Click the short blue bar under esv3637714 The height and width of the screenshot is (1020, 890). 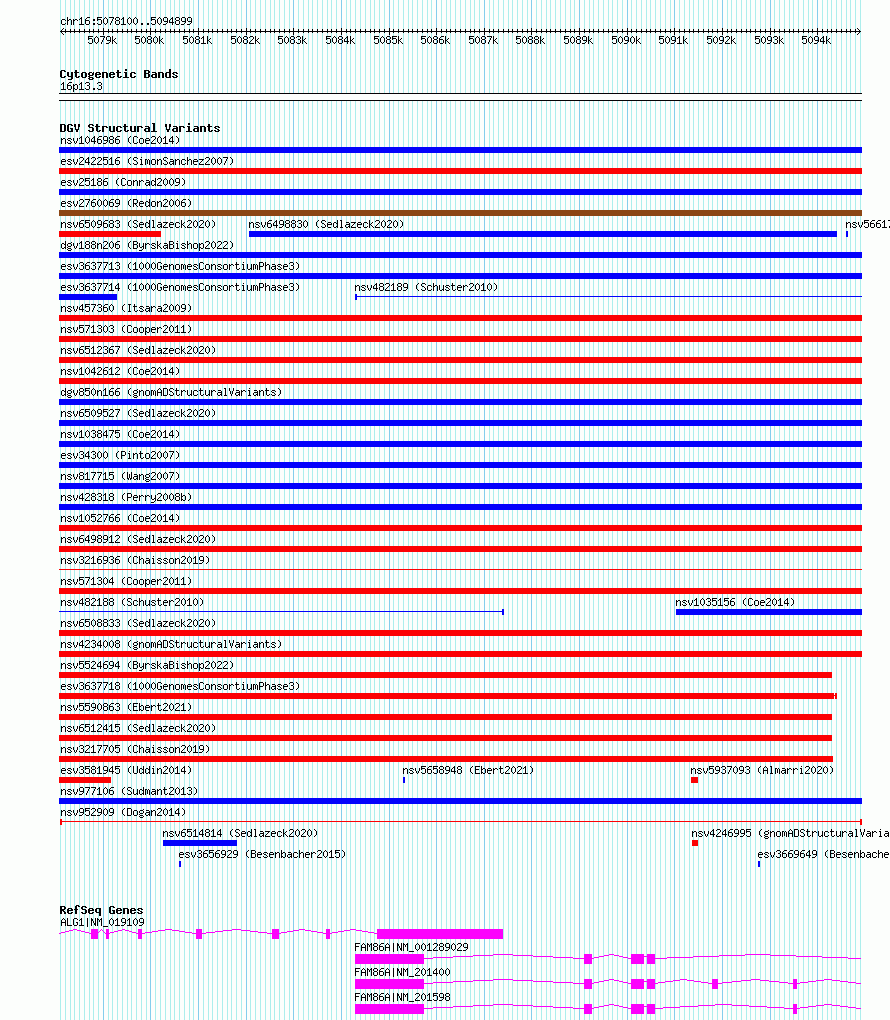click(x=88, y=297)
